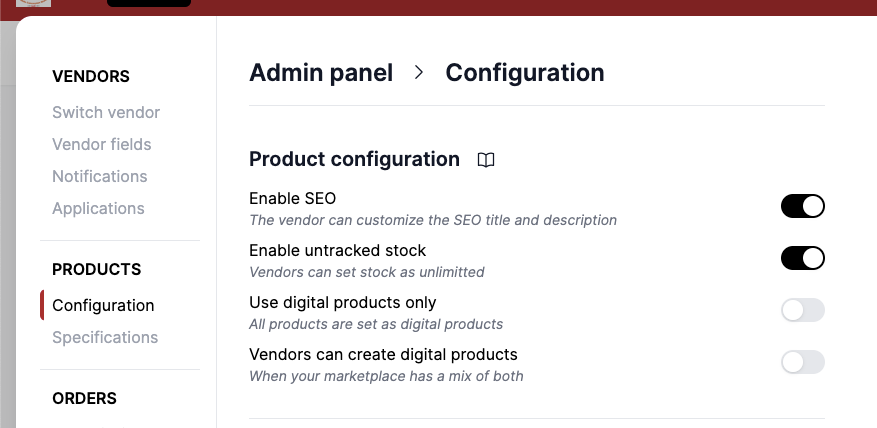Click the PRODUCTS sidebar section header
Screen dimensions: 877x428
[x=96, y=269]
